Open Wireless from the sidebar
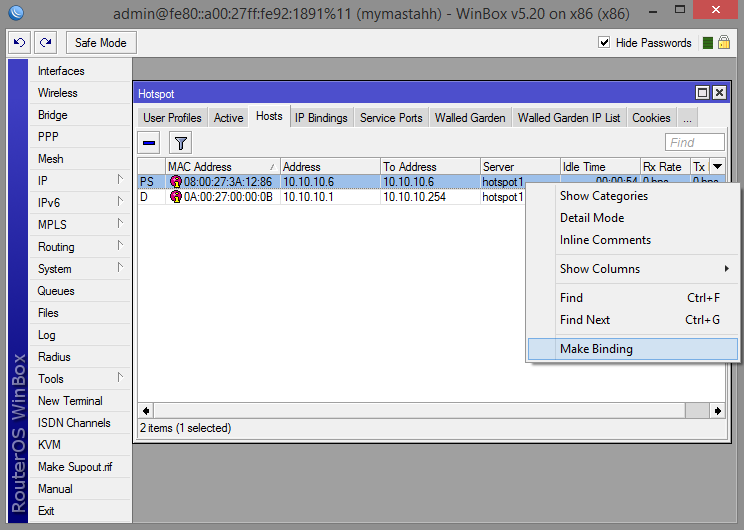 click(x=80, y=93)
